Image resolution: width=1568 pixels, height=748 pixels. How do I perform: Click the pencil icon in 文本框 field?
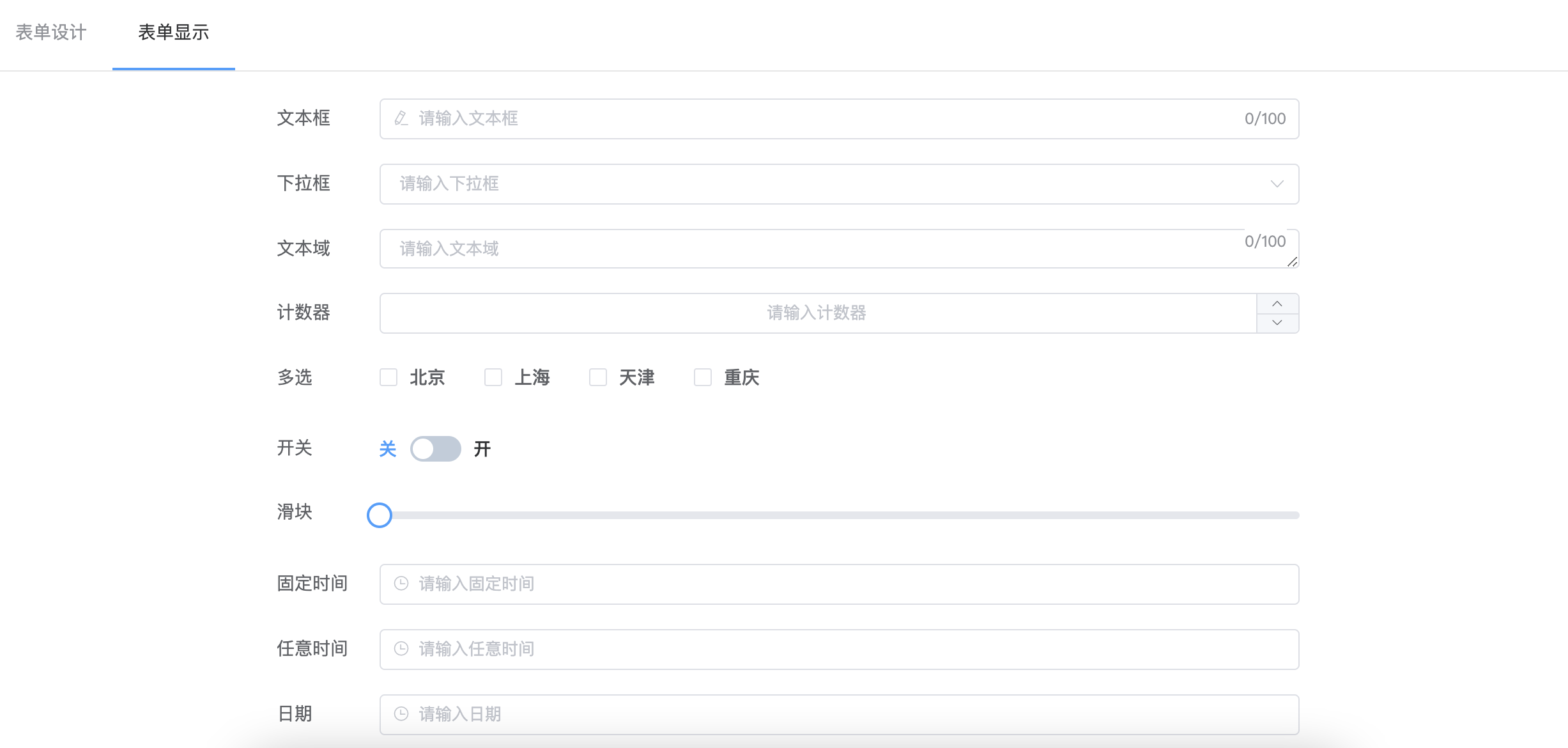(401, 118)
